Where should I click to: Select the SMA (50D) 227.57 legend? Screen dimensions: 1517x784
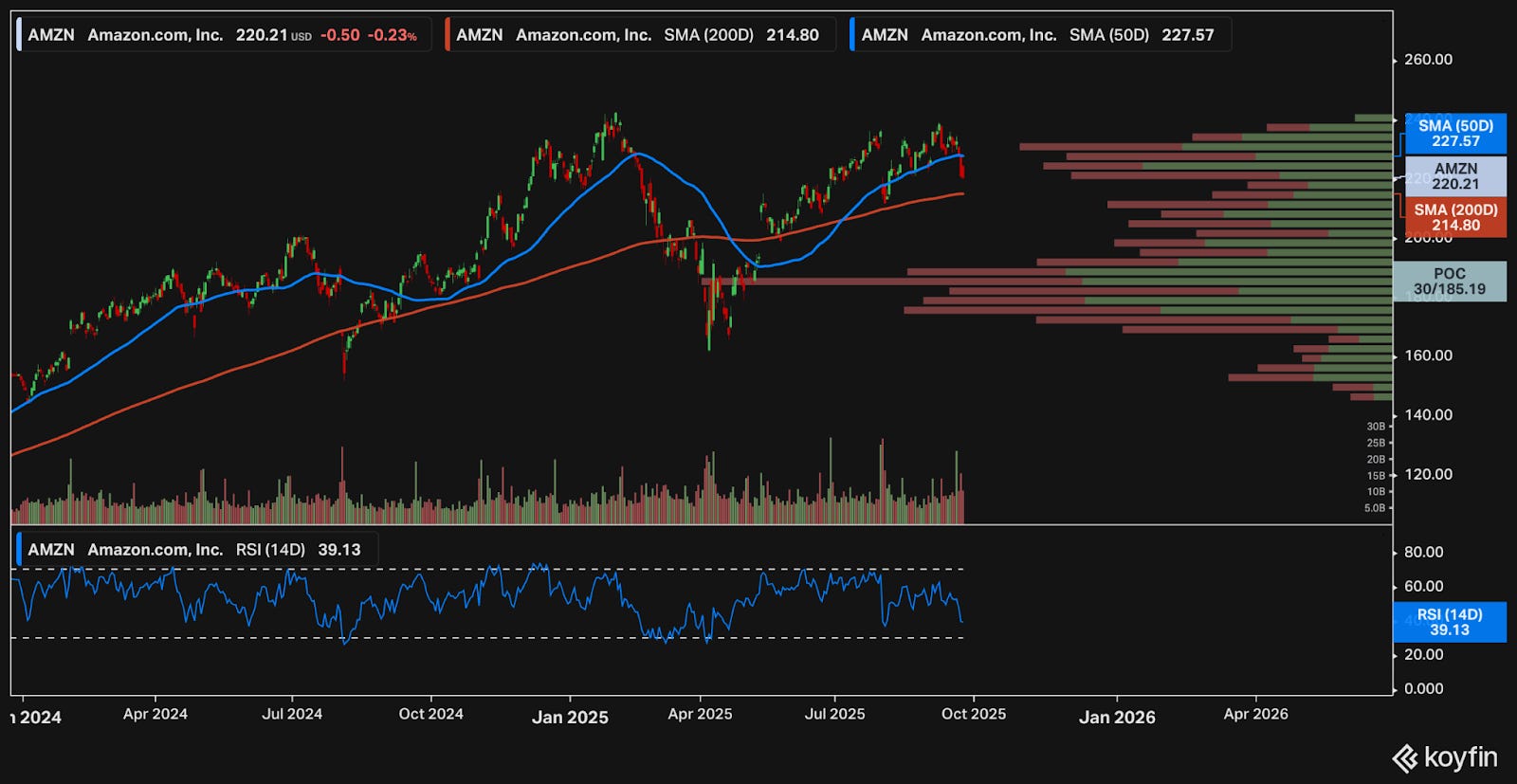(1040, 35)
